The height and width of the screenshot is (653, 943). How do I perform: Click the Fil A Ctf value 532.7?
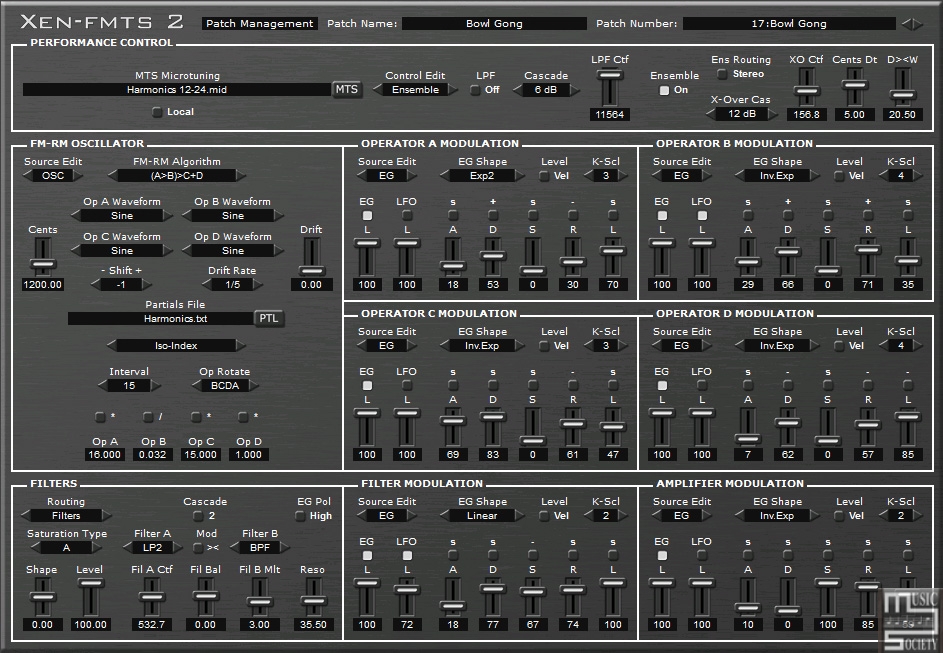[x=152, y=625]
